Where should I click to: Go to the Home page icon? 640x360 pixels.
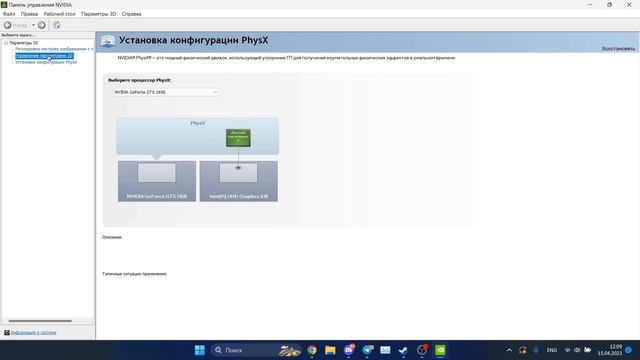[x=57, y=25]
